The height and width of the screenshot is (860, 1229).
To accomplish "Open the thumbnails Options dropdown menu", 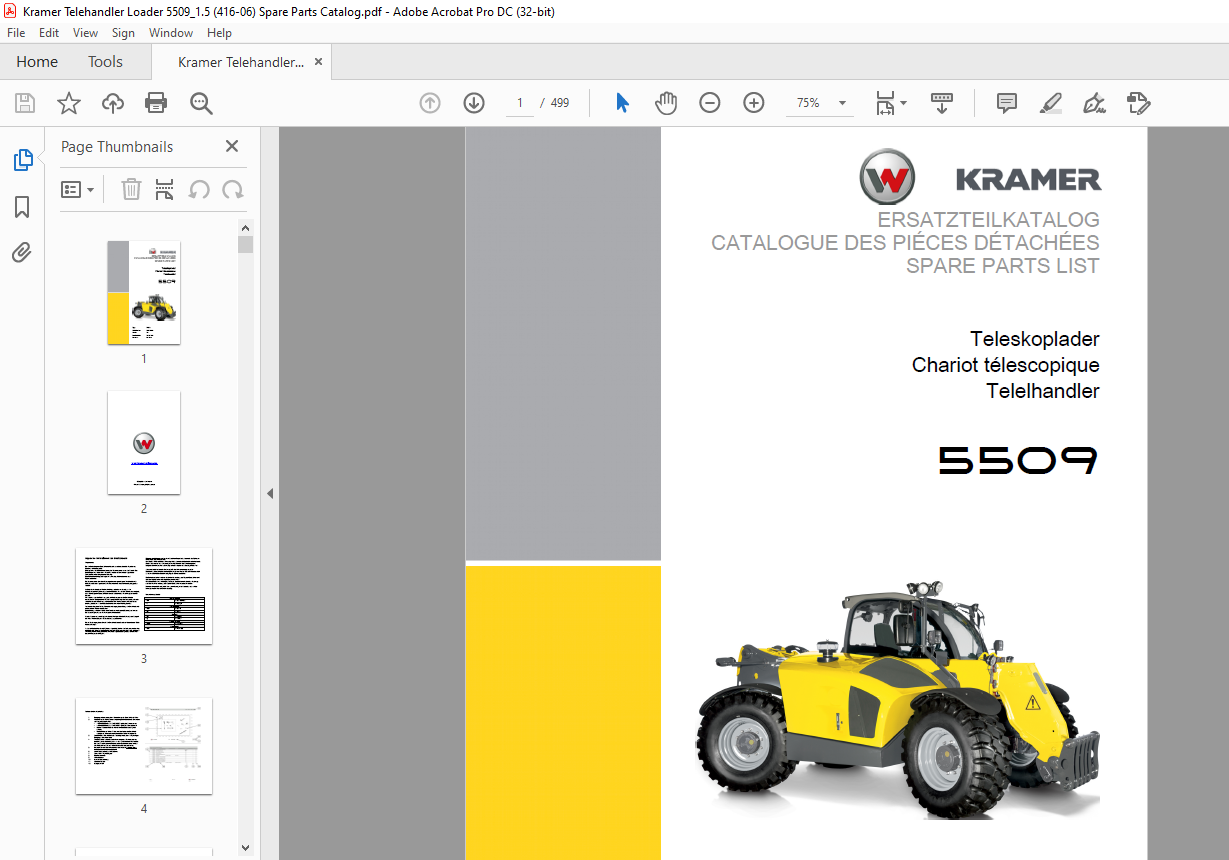I will [x=77, y=189].
